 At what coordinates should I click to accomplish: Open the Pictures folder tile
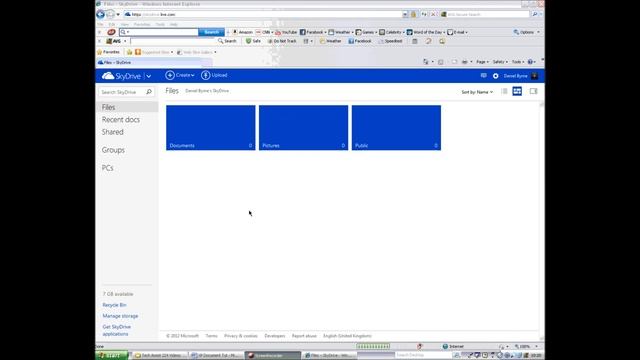pyautogui.click(x=303, y=128)
